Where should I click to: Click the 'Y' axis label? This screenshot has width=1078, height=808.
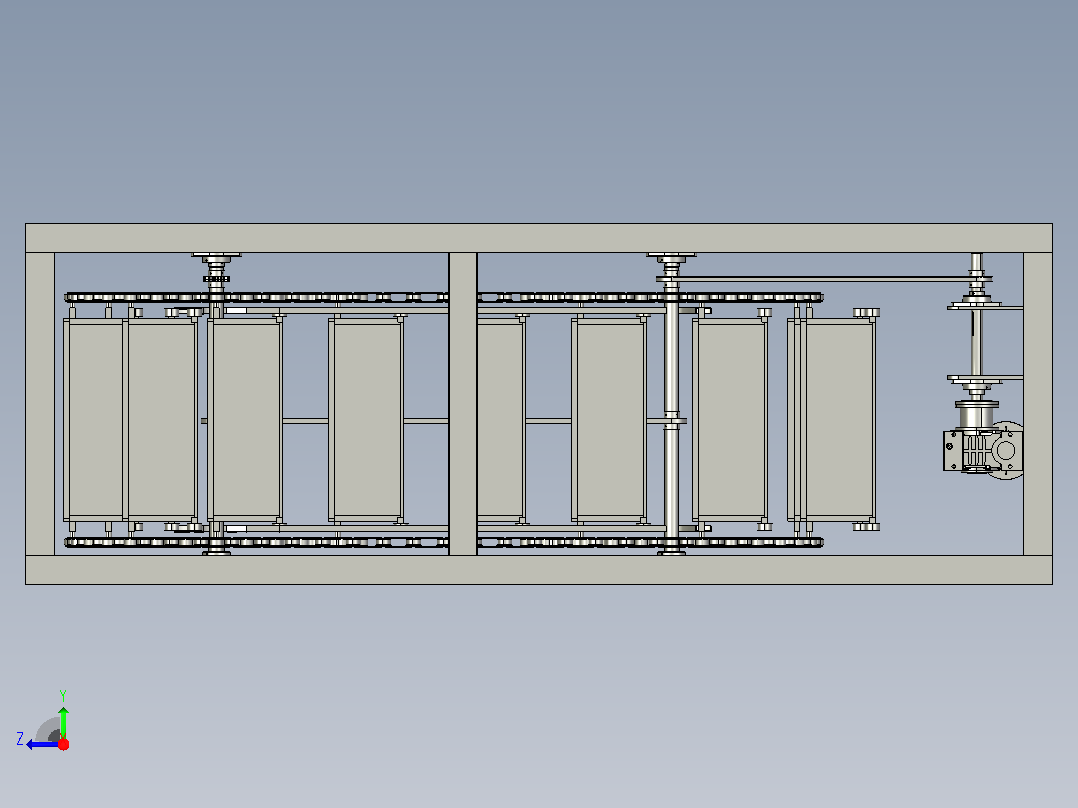[x=63, y=695]
